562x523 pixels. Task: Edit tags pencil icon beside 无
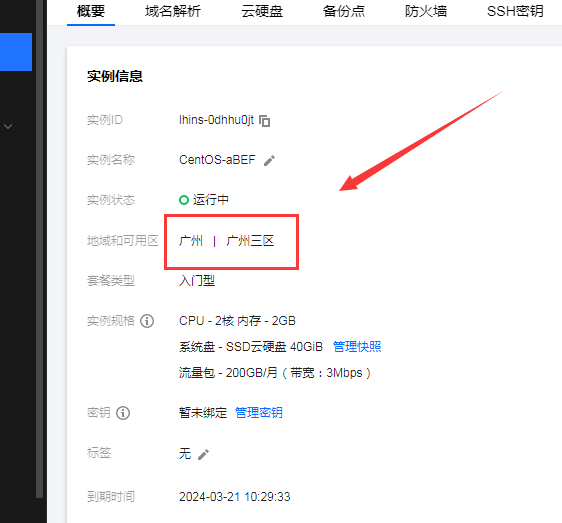pyautogui.click(x=203, y=455)
